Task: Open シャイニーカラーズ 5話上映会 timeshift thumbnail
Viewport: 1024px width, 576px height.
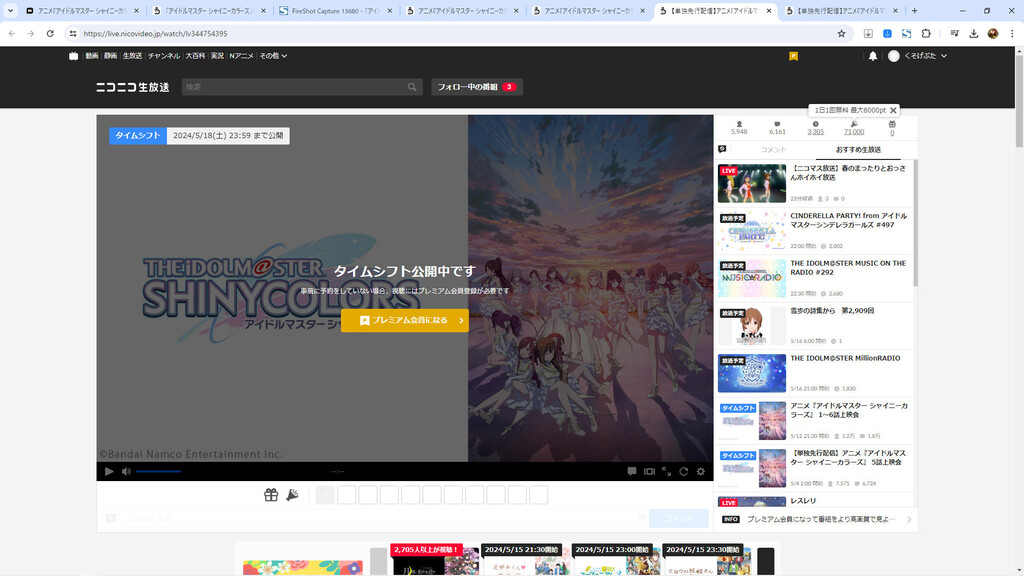Action: tap(752, 468)
